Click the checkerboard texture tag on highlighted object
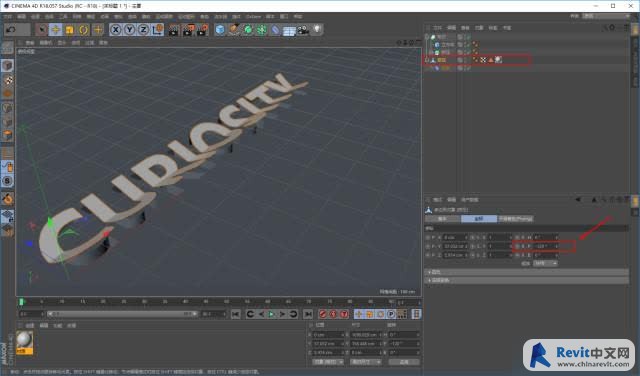 (483, 60)
